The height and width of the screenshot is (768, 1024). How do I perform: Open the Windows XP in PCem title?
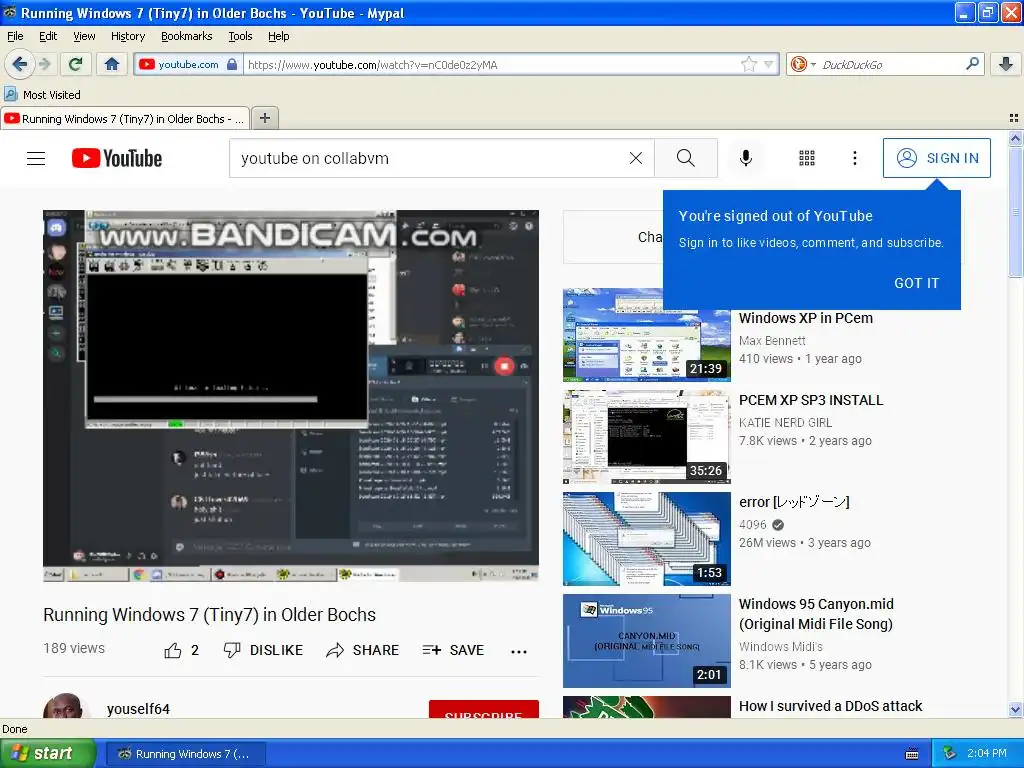point(805,318)
